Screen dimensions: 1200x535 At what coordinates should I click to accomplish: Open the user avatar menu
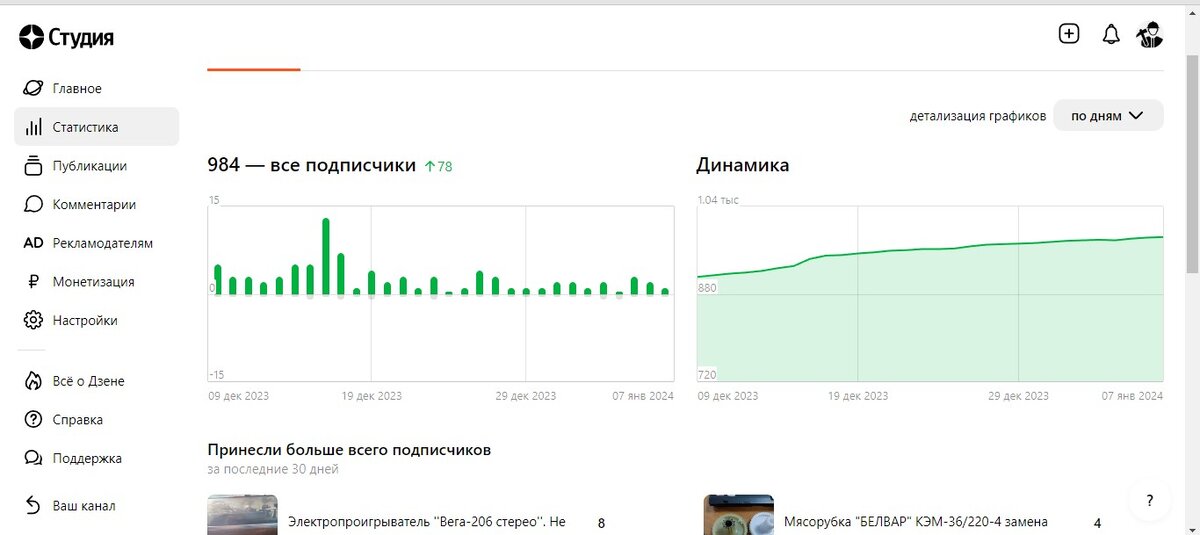click(1149, 34)
